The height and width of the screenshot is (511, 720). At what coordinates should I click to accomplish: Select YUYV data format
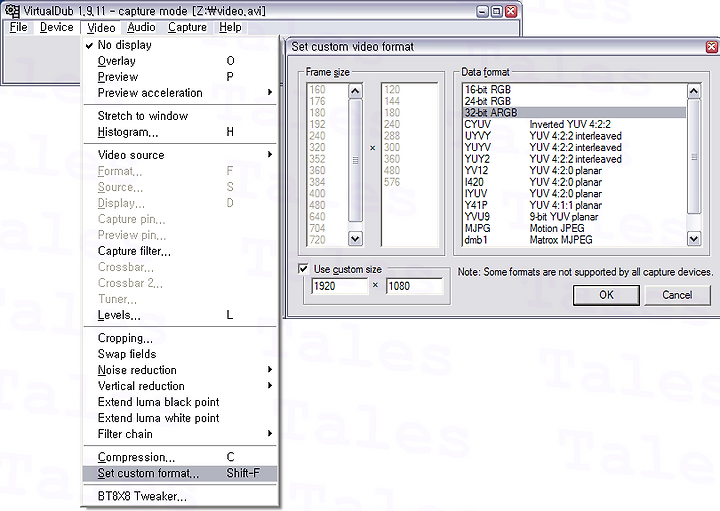pos(574,147)
